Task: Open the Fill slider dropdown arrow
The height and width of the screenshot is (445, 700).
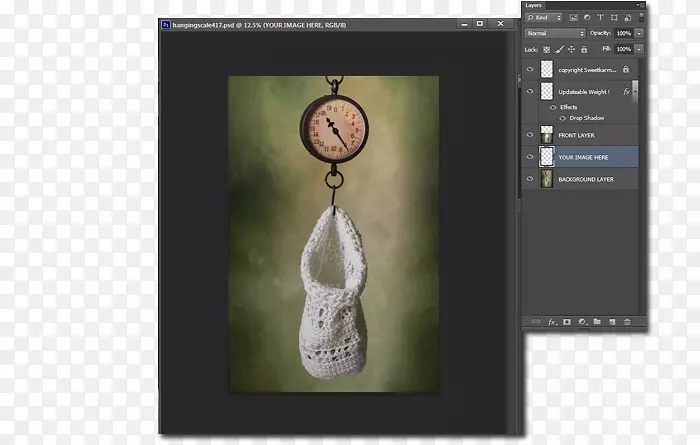Action: (x=639, y=49)
